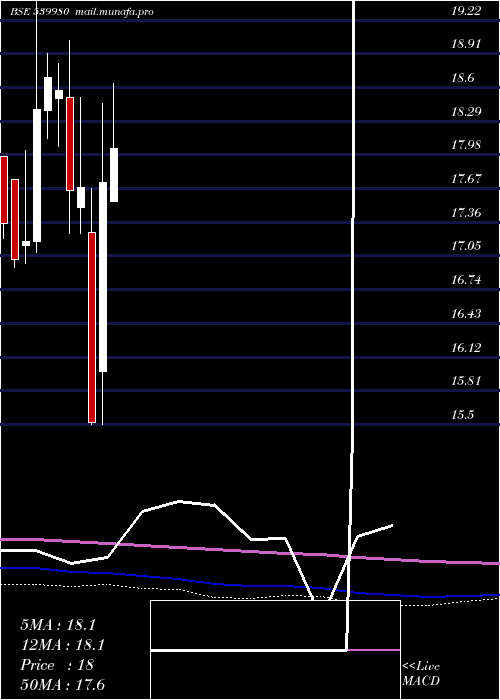Click the 16.43 price axis label
This screenshot has height=700, width=500.
467,314
